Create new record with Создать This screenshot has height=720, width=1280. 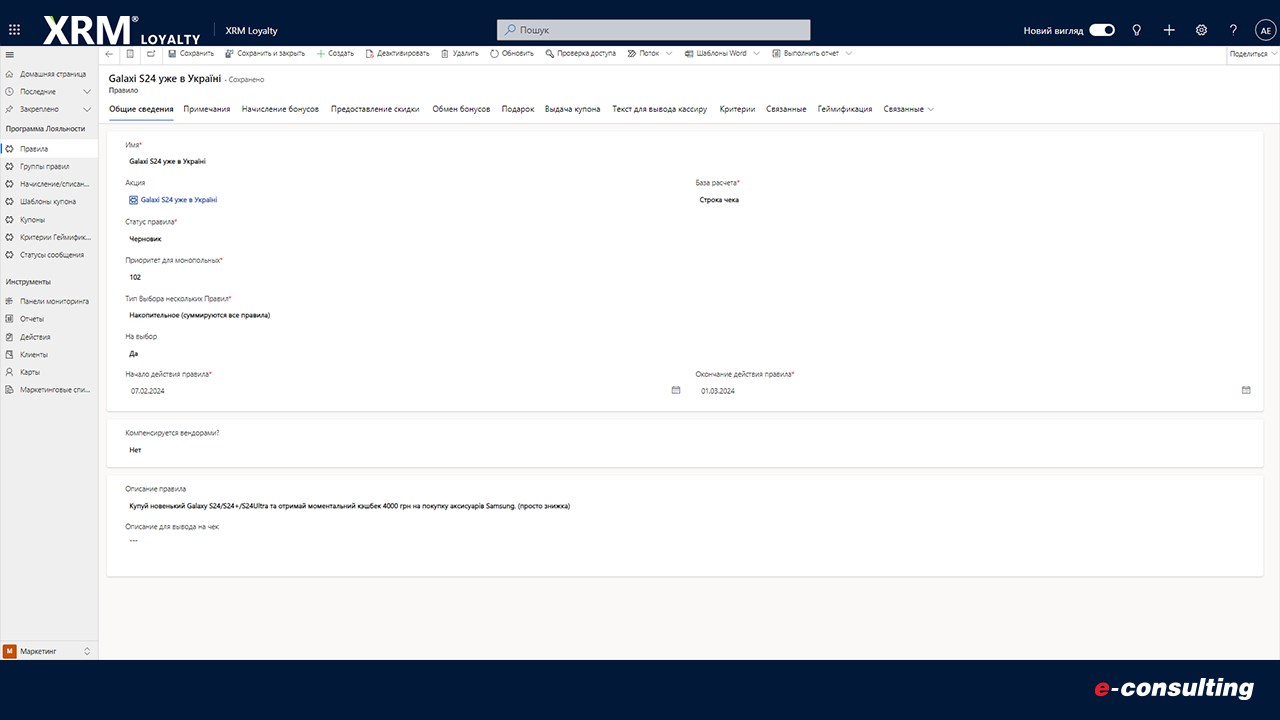tap(335, 53)
